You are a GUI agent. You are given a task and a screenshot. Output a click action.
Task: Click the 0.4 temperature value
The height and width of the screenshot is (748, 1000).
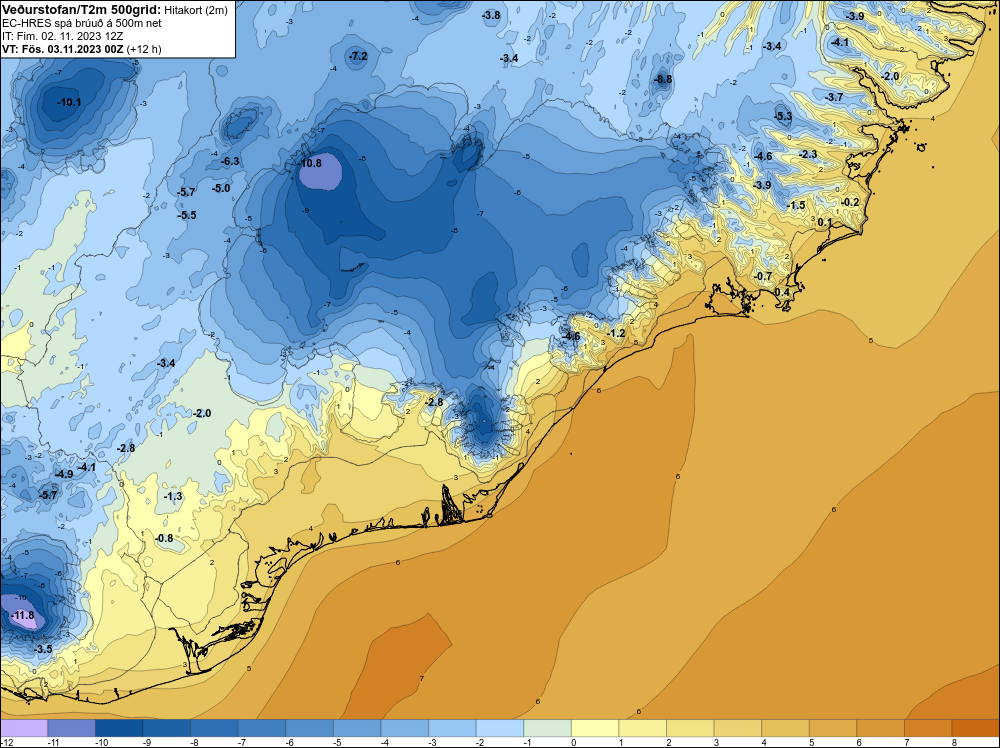coord(782,292)
